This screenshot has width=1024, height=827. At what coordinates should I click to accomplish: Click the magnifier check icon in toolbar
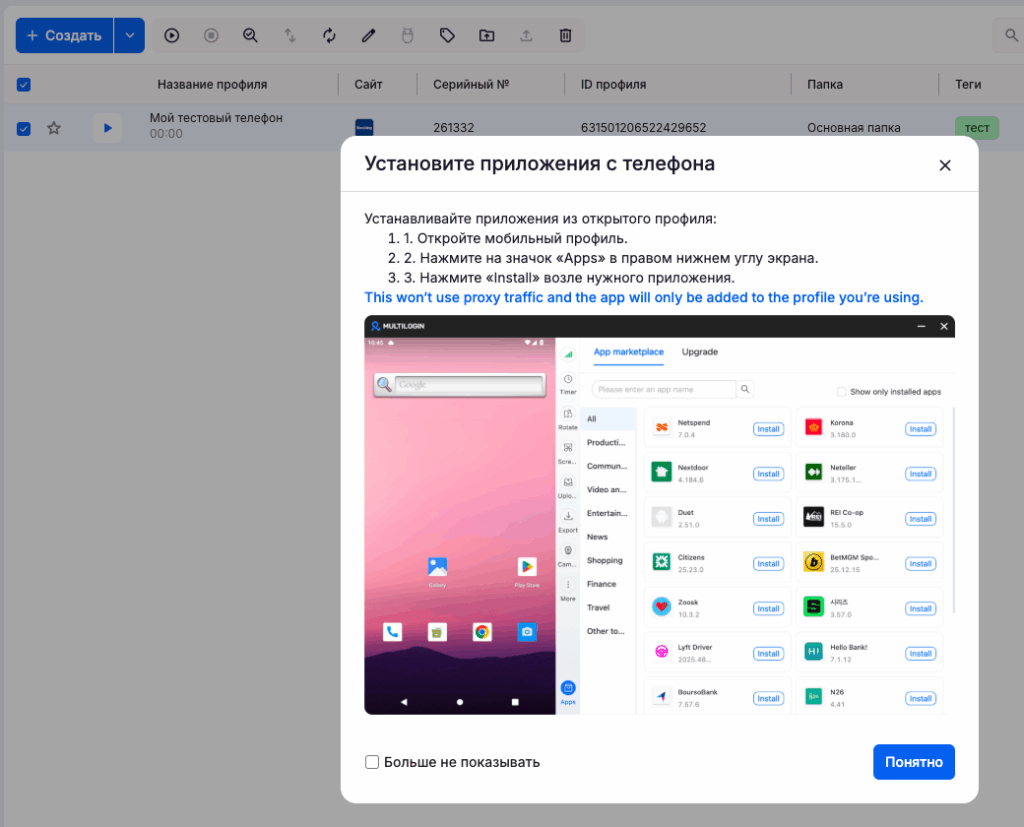(250, 35)
